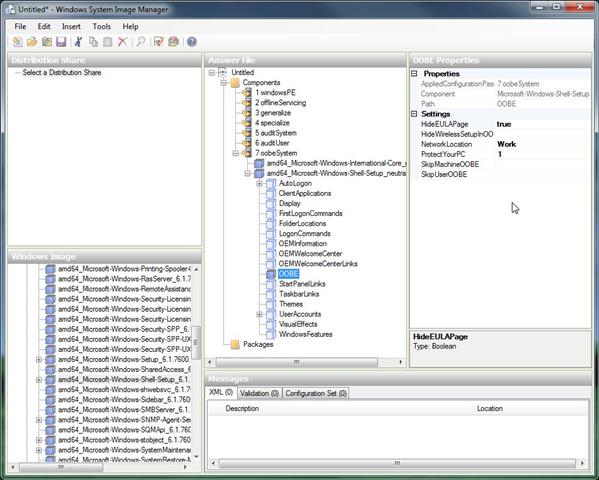Click the Open Answer File toolbar icon

click(x=32, y=42)
